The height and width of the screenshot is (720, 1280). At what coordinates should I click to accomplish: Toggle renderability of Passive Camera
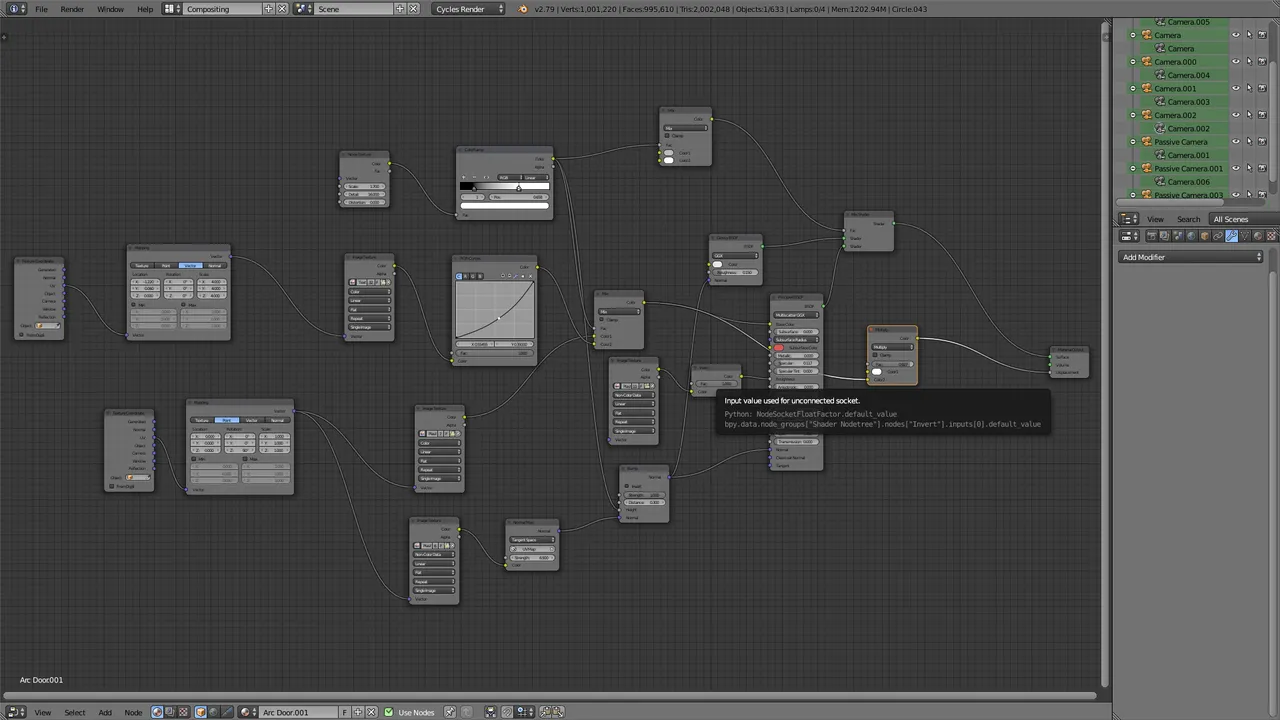1262,141
